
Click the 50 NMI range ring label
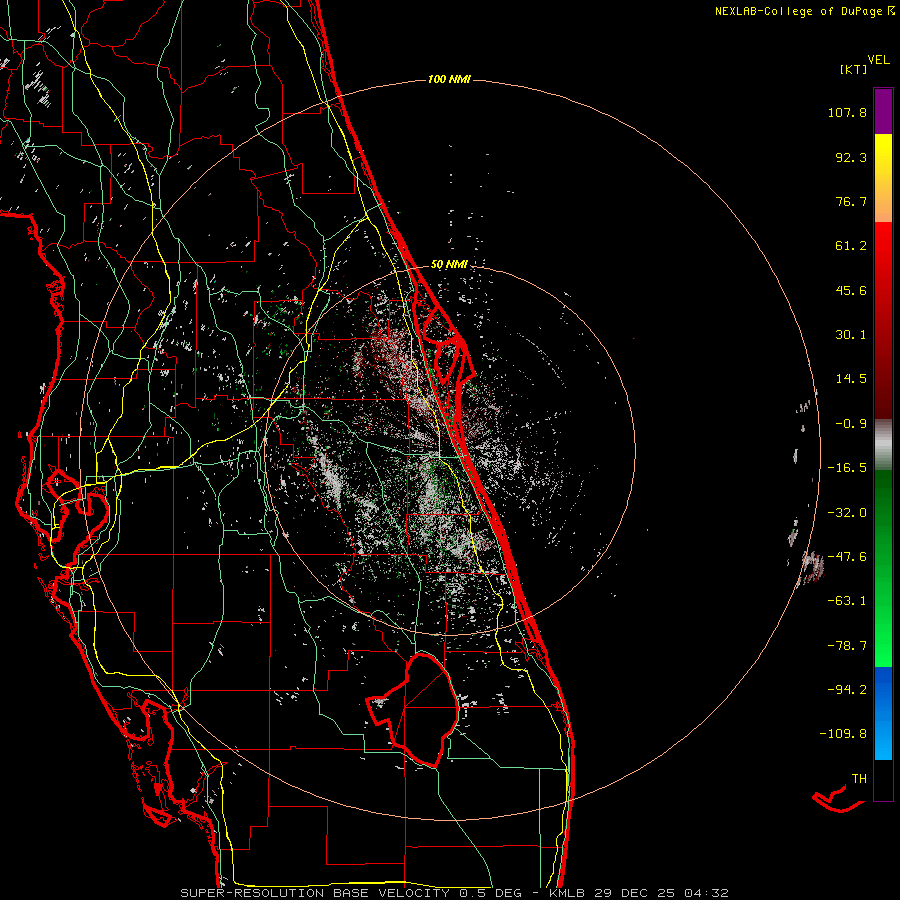pyautogui.click(x=449, y=264)
